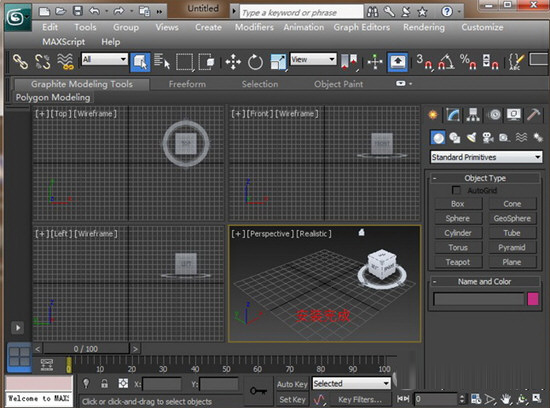The width and height of the screenshot is (550, 408).
Task: Expand quick access toolbar overflow arrows
Action: (x=160, y=12)
